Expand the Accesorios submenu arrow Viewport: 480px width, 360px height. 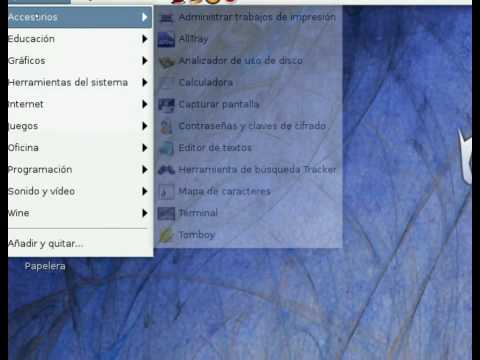144,17
